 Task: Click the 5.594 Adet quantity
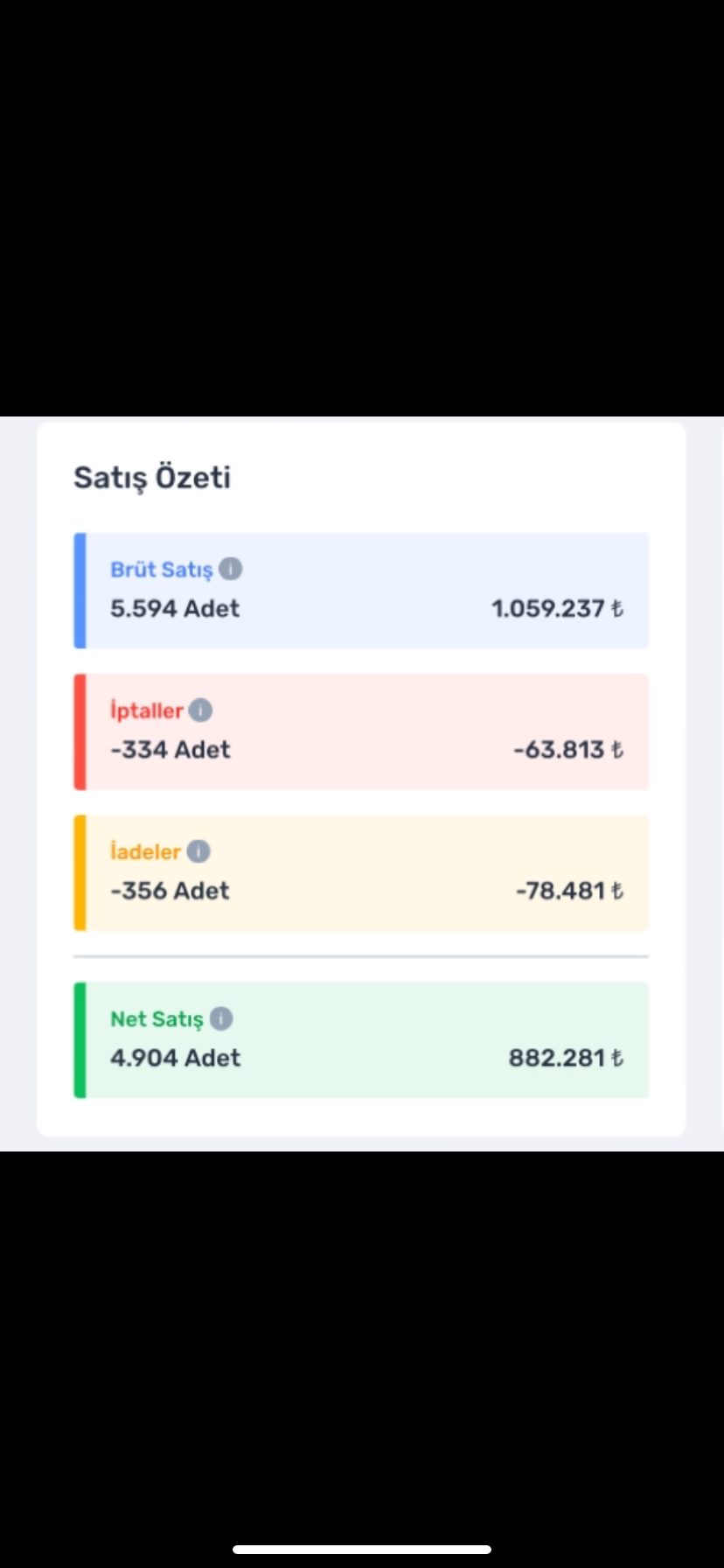[175, 608]
